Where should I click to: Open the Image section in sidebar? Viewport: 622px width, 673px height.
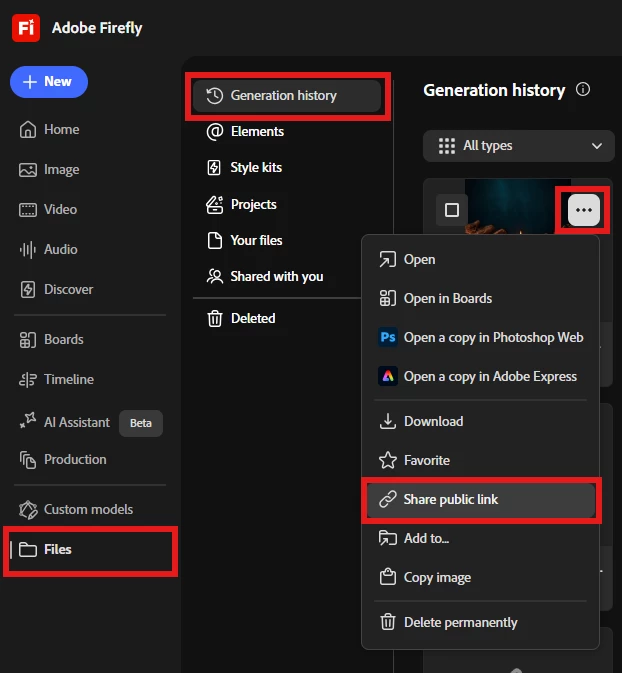(49, 170)
